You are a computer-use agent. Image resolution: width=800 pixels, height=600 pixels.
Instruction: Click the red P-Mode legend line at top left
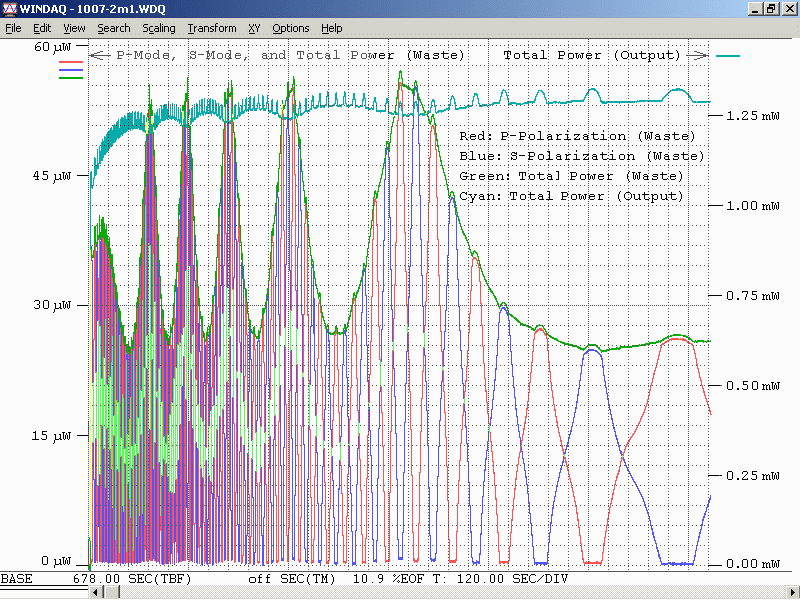[72, 62]
